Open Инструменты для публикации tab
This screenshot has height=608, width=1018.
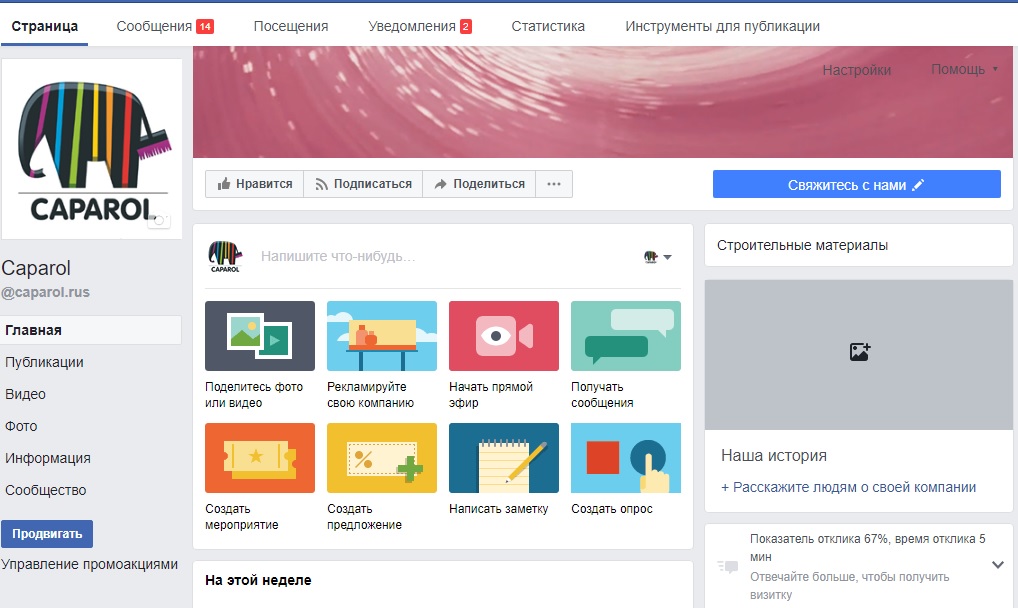pos(722,27)
